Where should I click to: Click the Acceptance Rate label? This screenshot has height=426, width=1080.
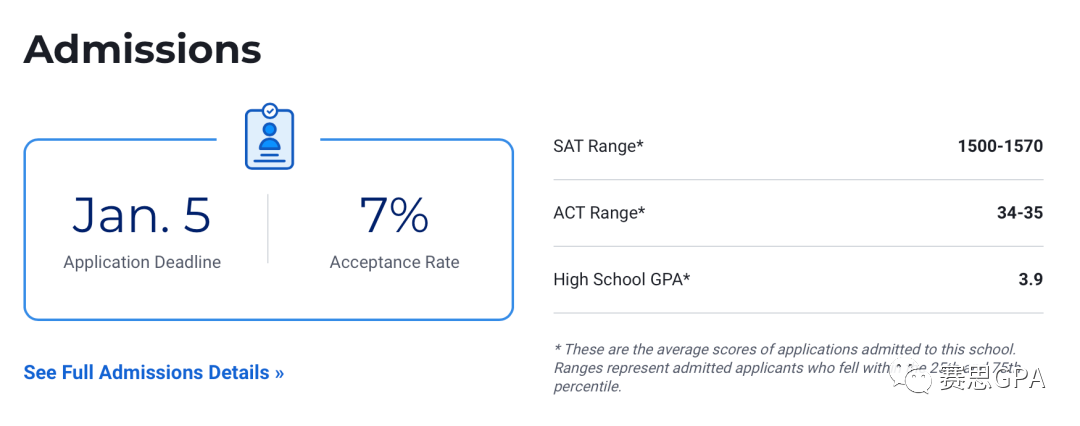click(394, 262)
